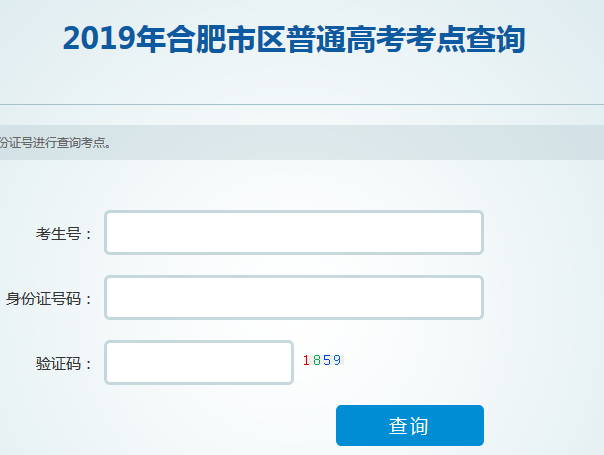Click "合肥市区" in the page heading
604x455 pixels.
click(226, 38)
